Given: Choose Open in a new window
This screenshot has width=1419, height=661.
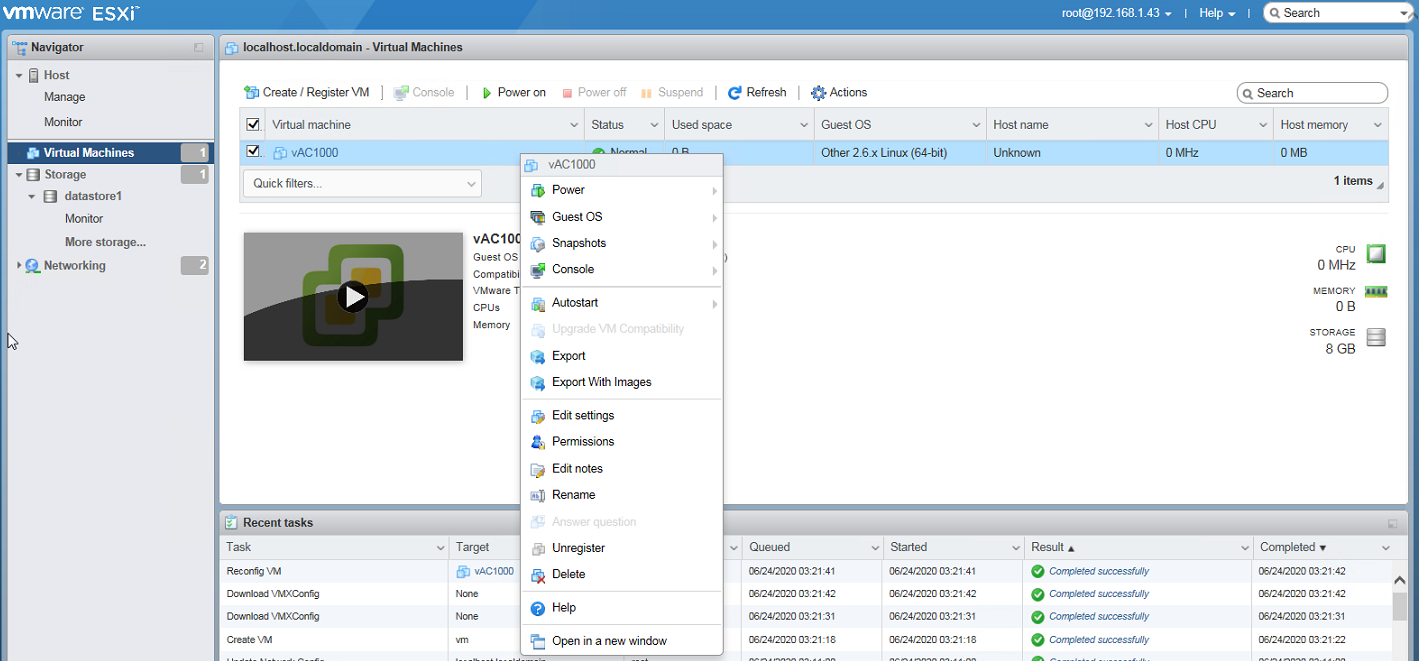Looking at the screenshot, I should (x=622, y=641).
